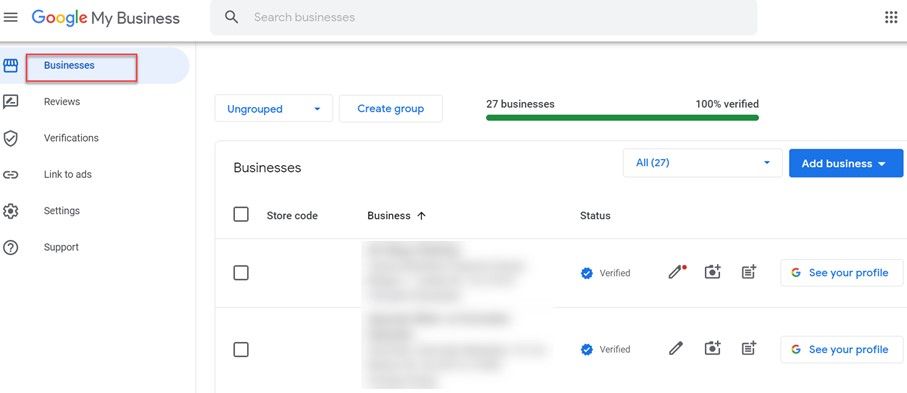Click create post icon in second business row

pos(749,348)
